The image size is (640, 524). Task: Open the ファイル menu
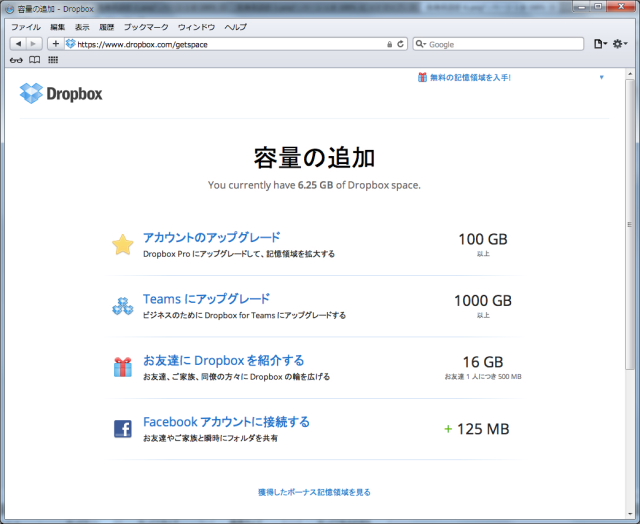(25, 26)
